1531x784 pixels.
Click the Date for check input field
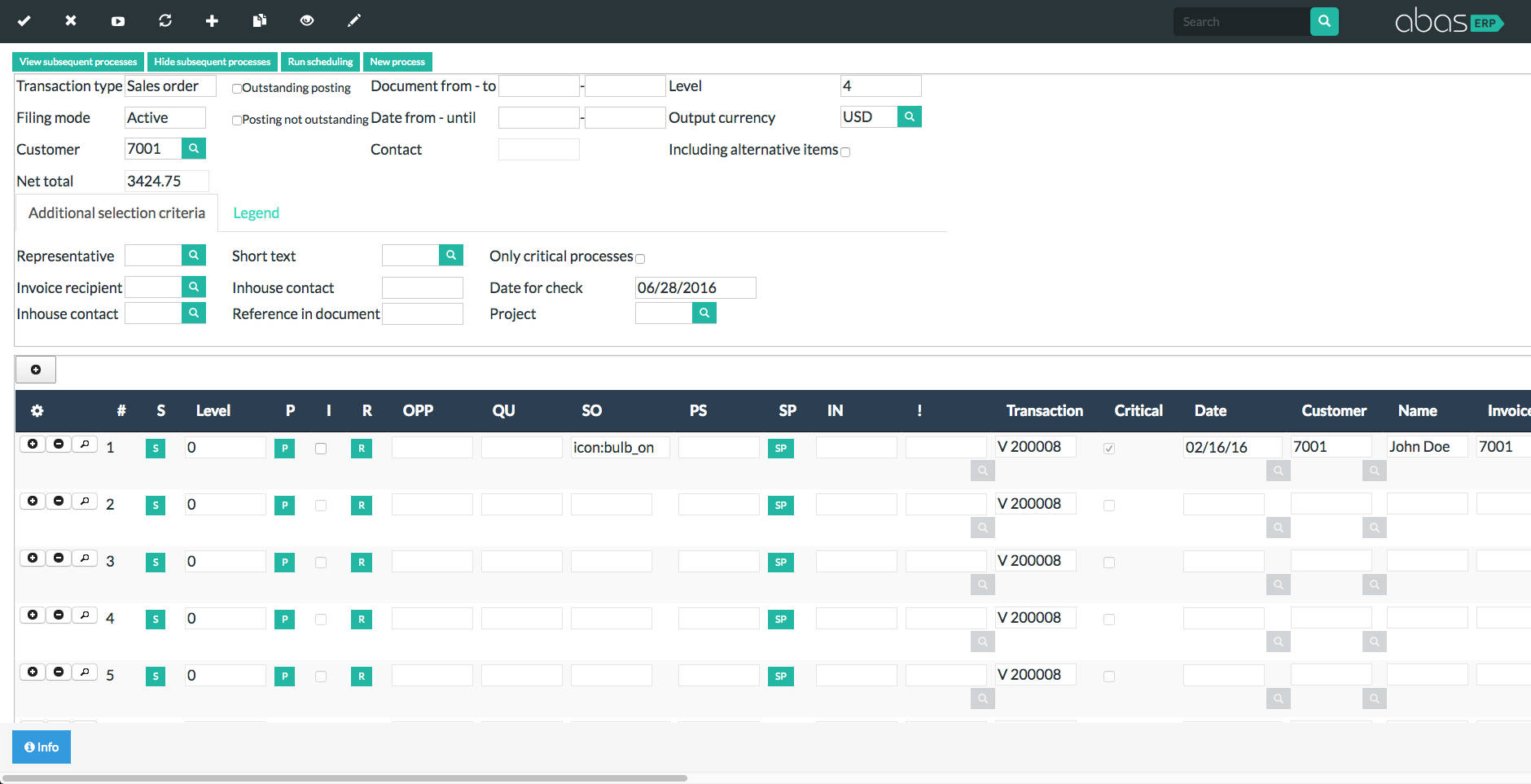(x=695, y=287)
